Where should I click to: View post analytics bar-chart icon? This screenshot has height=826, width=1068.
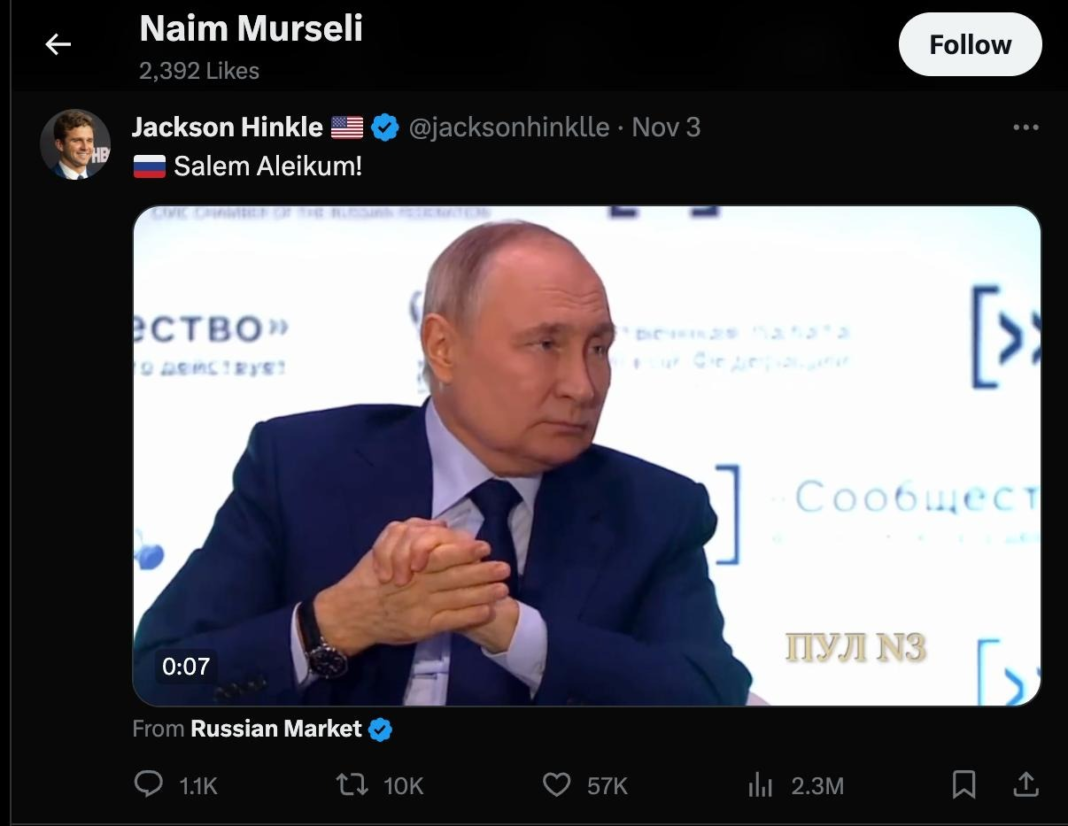760,785
